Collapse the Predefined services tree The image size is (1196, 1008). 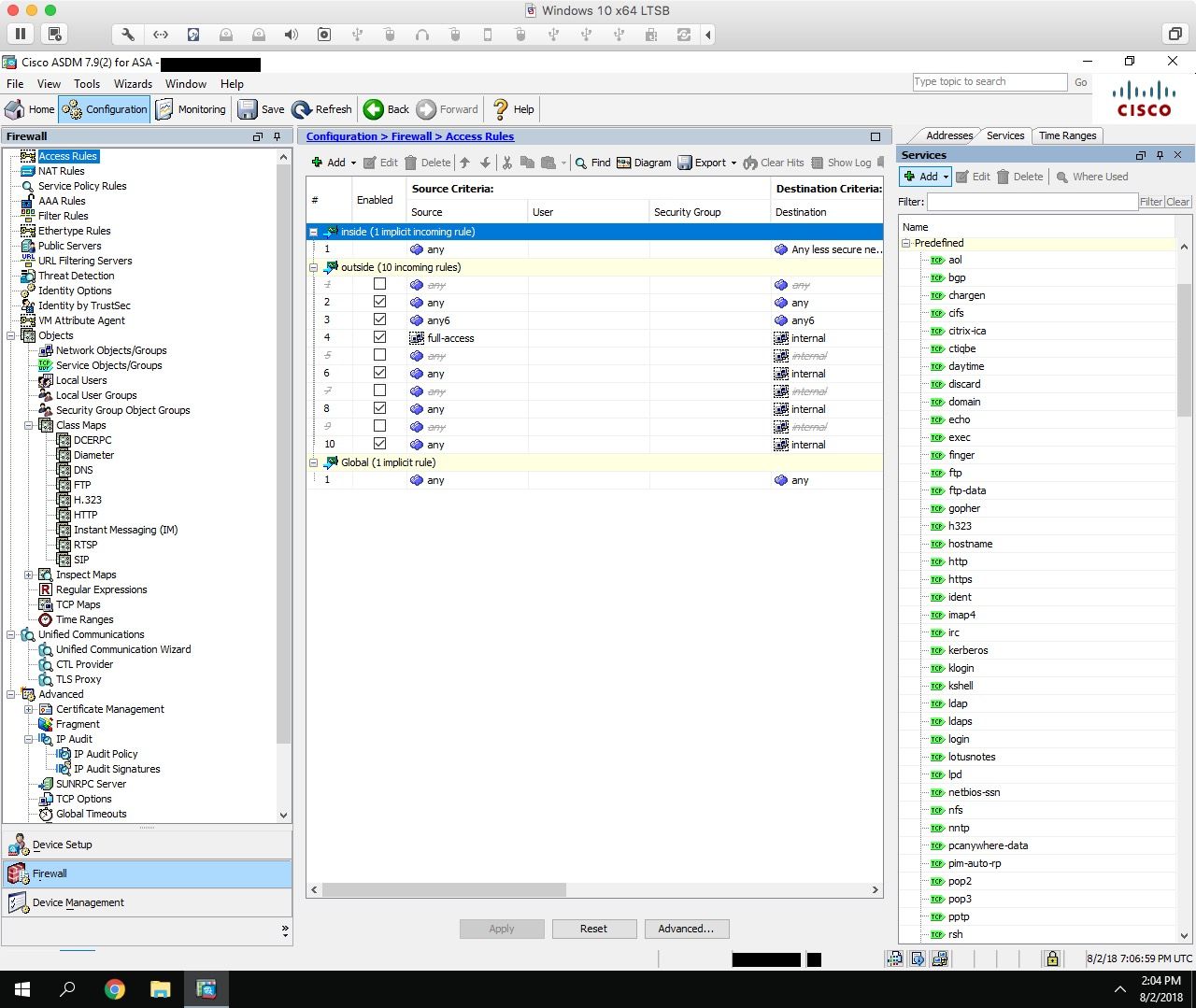point(905,243)
